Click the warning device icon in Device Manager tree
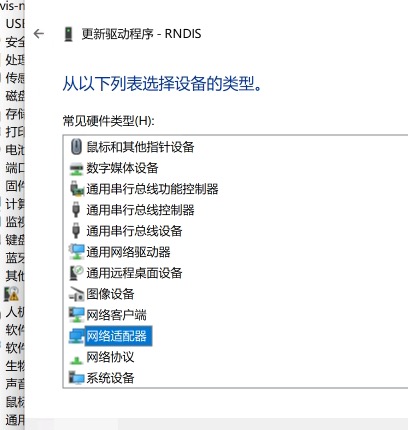 pos(11,294)
